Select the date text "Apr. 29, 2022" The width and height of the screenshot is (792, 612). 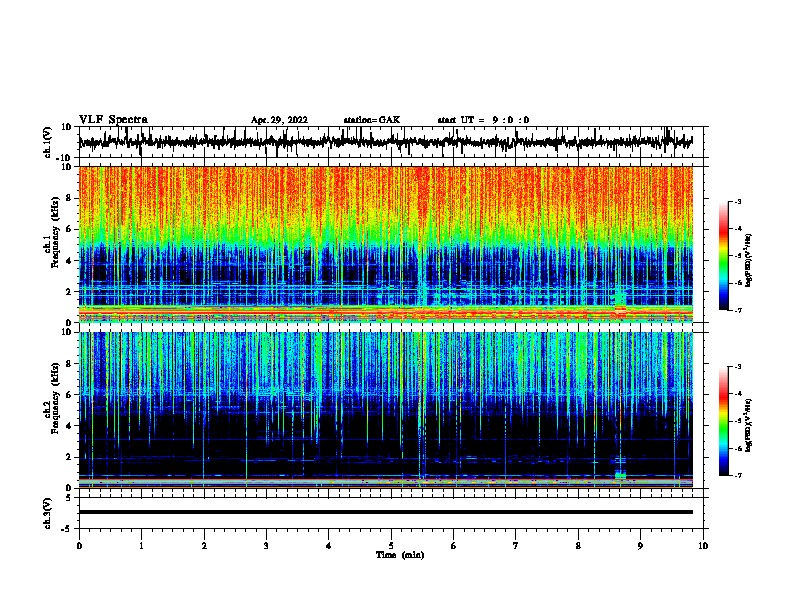click(x=279, y=120)
